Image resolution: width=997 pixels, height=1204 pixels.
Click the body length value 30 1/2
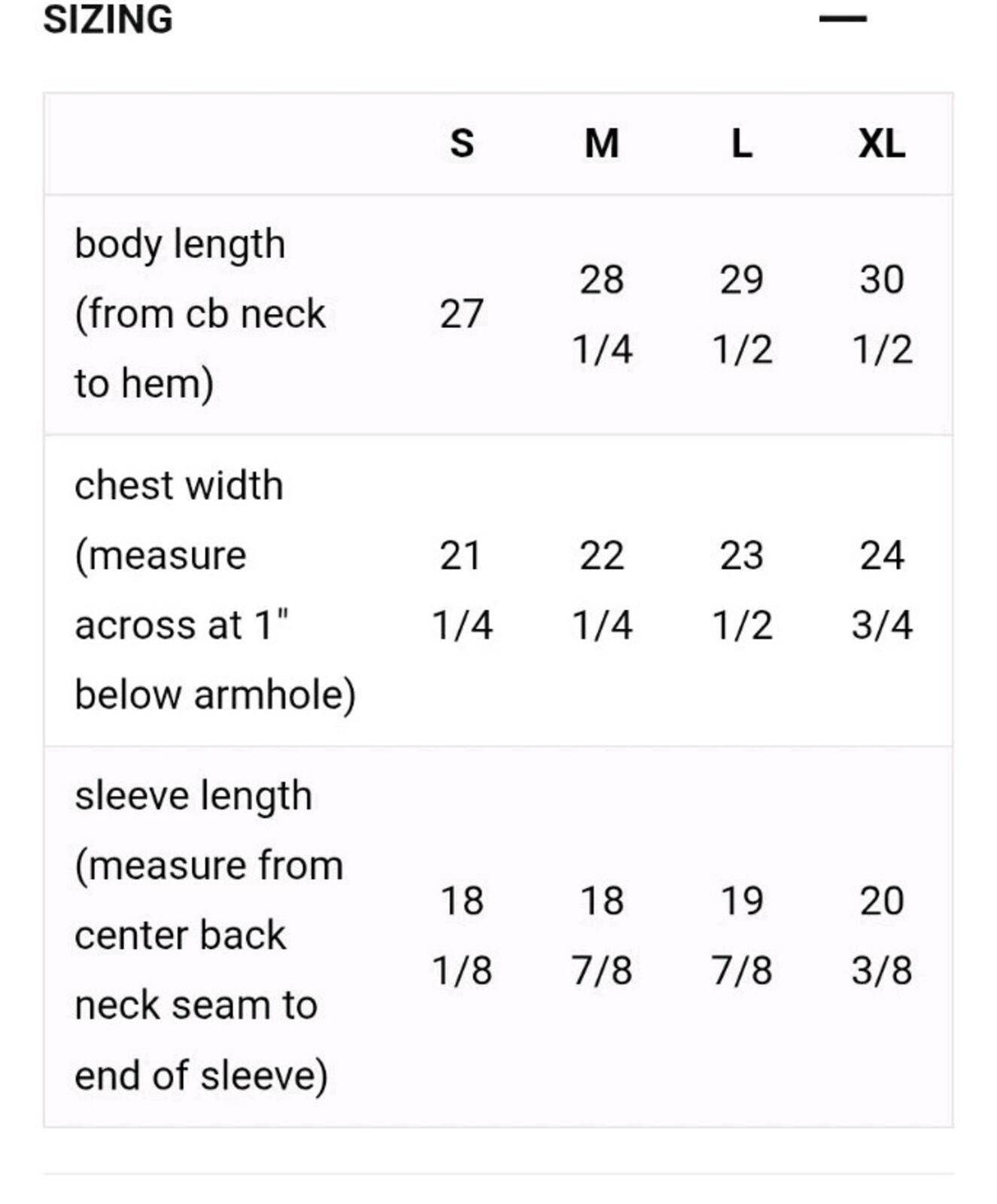[882, 314]
